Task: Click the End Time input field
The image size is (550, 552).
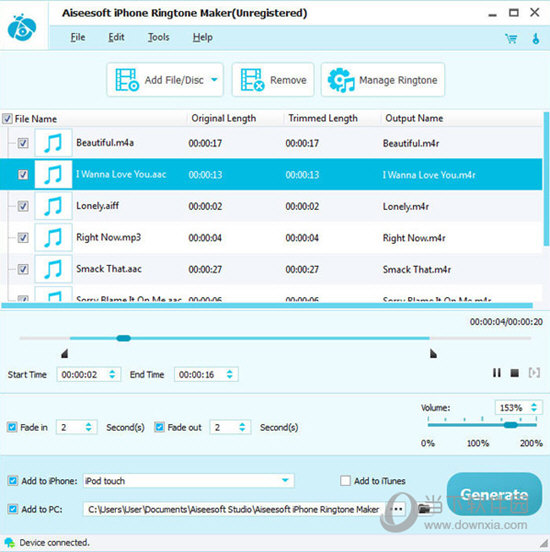Action: click(x=206, y=374)
